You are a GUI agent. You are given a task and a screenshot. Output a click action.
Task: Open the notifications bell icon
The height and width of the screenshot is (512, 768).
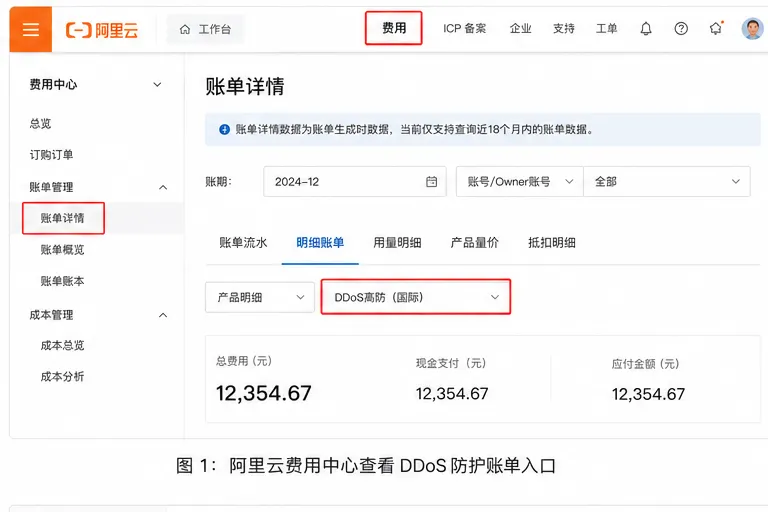646,29
